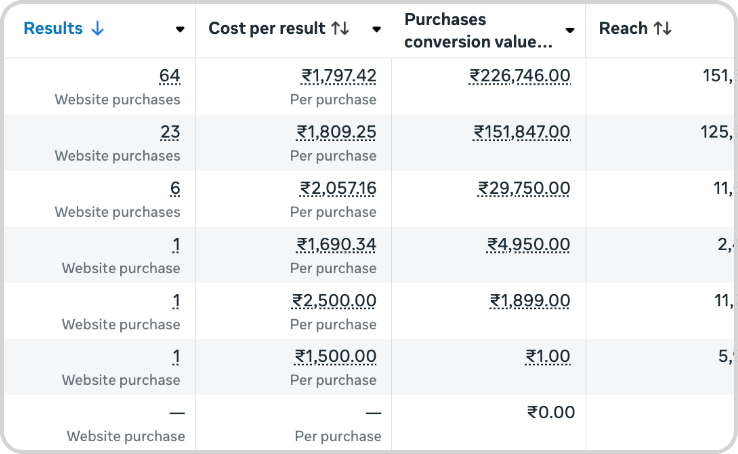
Task: Click the descending sort arrow beside Results
Action: pos(97,29)
